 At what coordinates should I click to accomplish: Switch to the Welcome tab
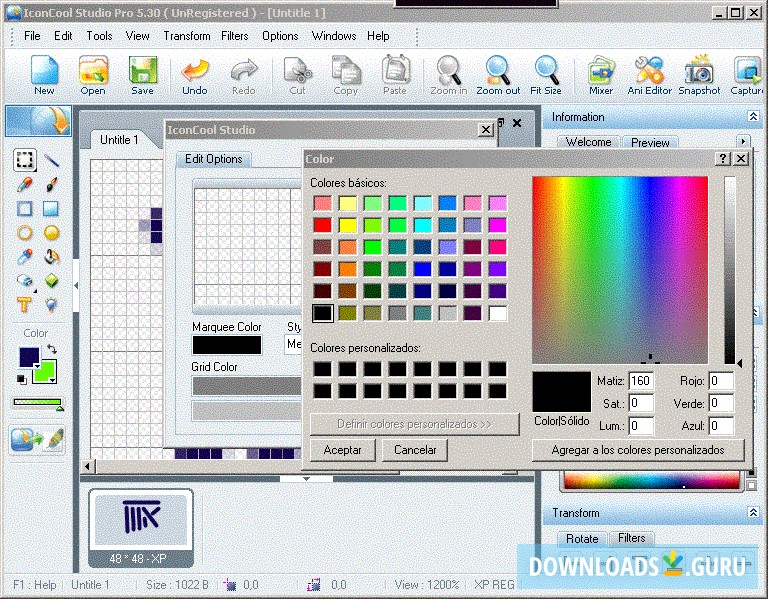click(x=588, y=142)
